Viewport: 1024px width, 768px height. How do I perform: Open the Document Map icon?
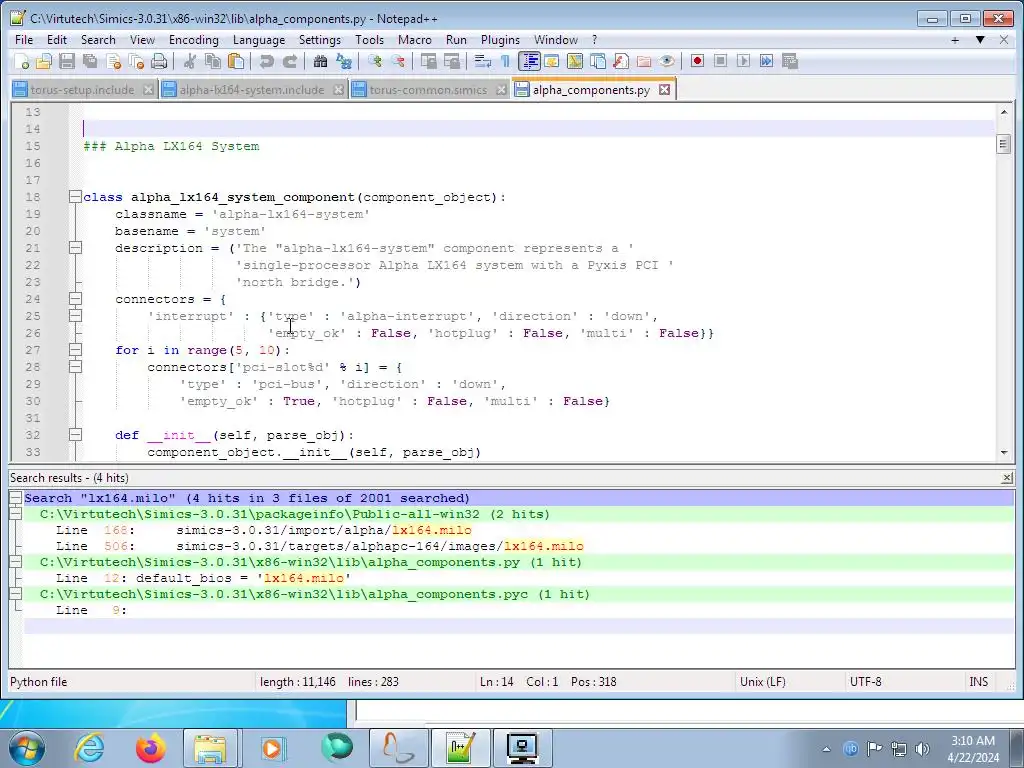pyautogui.click(x=575, y=61)
